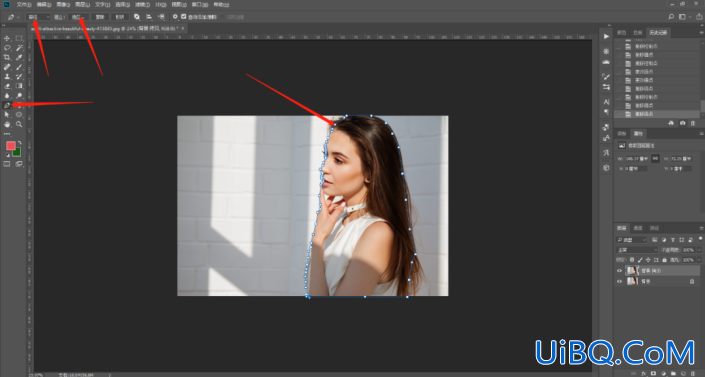Toggle lock all padlock icon
The image size is (705, 377).
(x=665, y=260)
